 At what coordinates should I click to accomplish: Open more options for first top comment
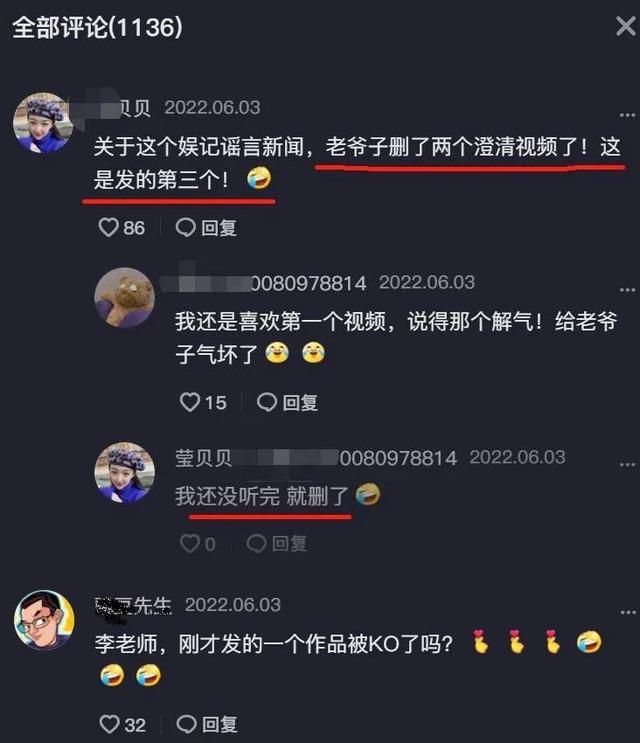coord(627,115)
